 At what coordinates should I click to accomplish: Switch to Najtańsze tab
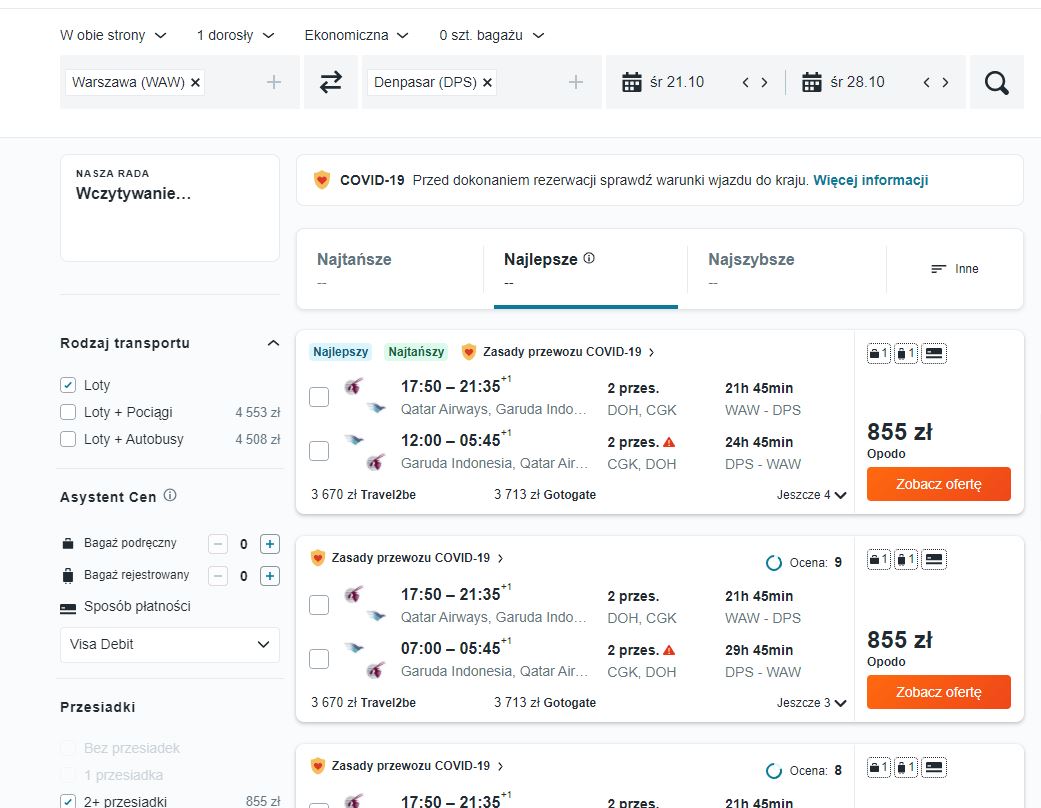click(x=390, y=269)
